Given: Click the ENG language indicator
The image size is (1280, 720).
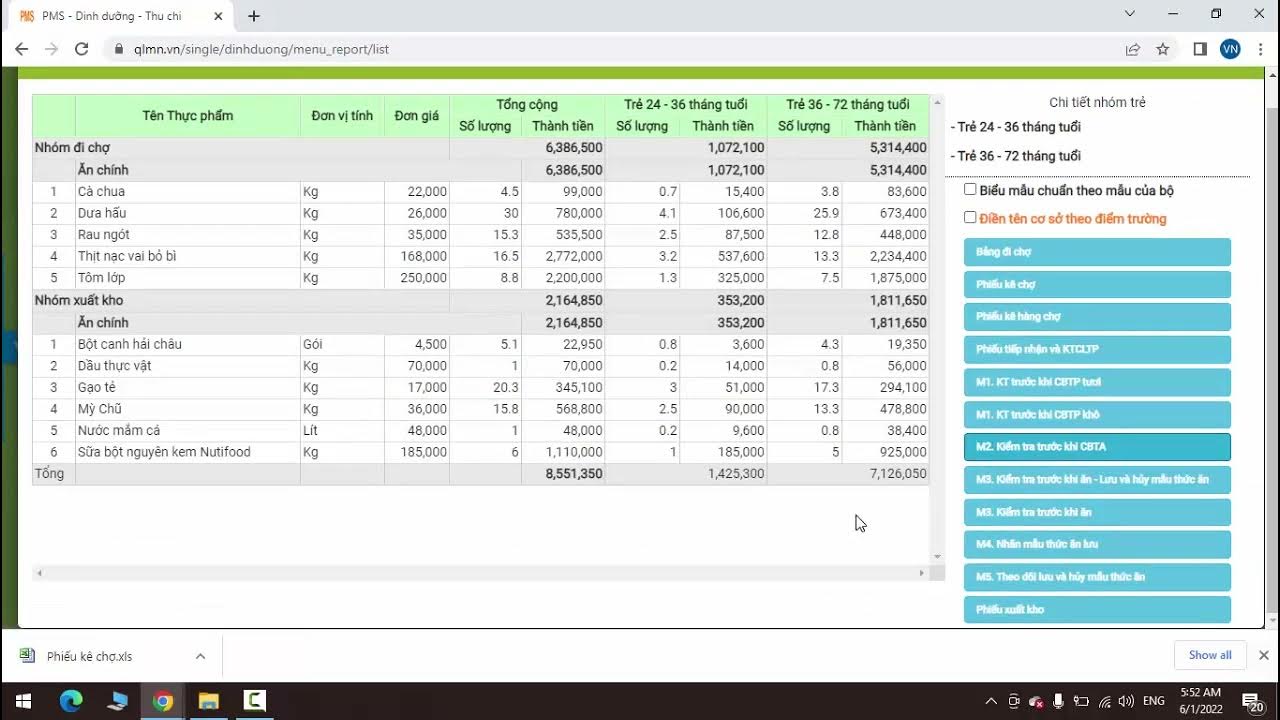Looking at the screenshot, I should tap(1154, 701).
